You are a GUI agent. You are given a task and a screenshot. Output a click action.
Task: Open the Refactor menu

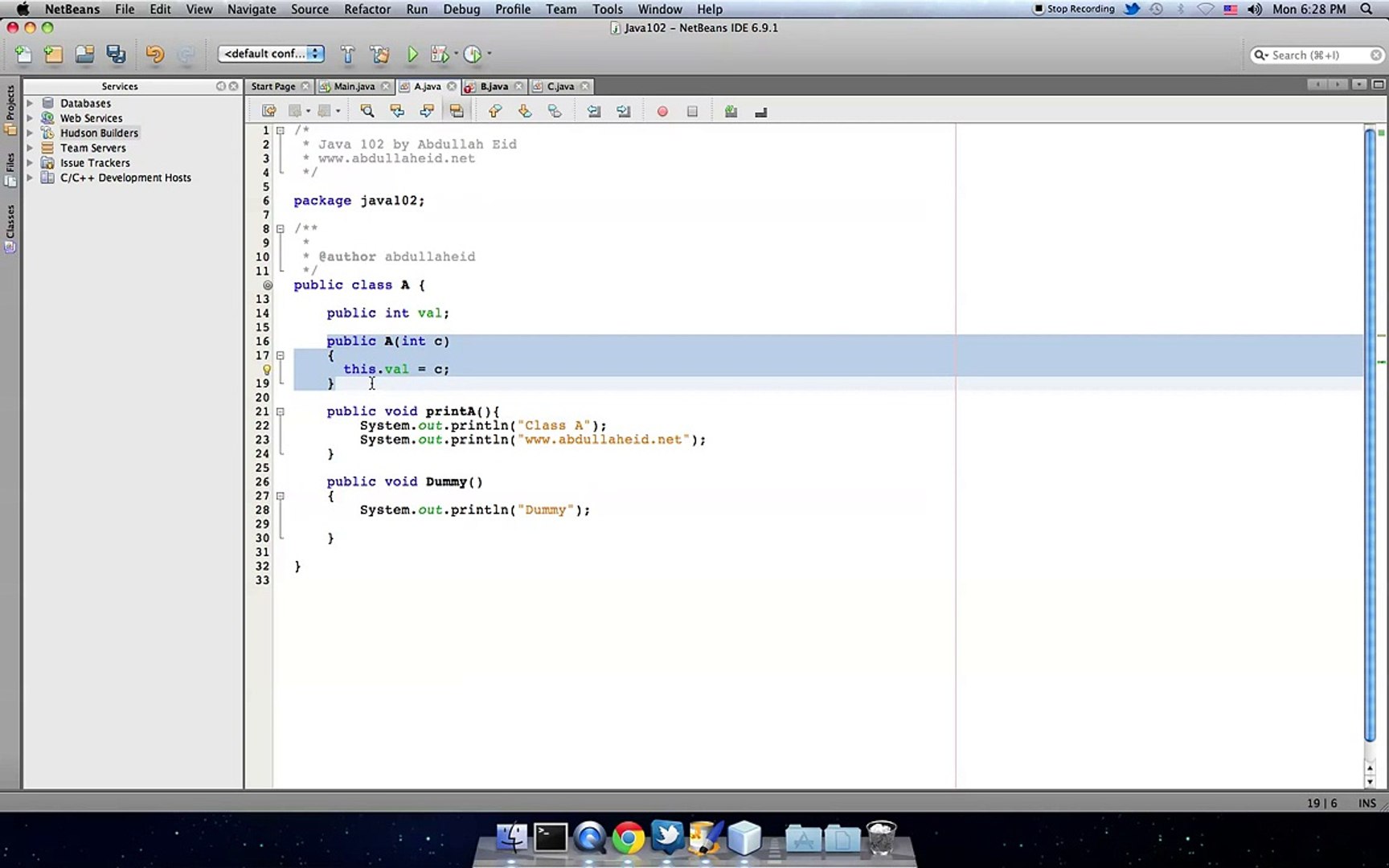click(367, 9)
